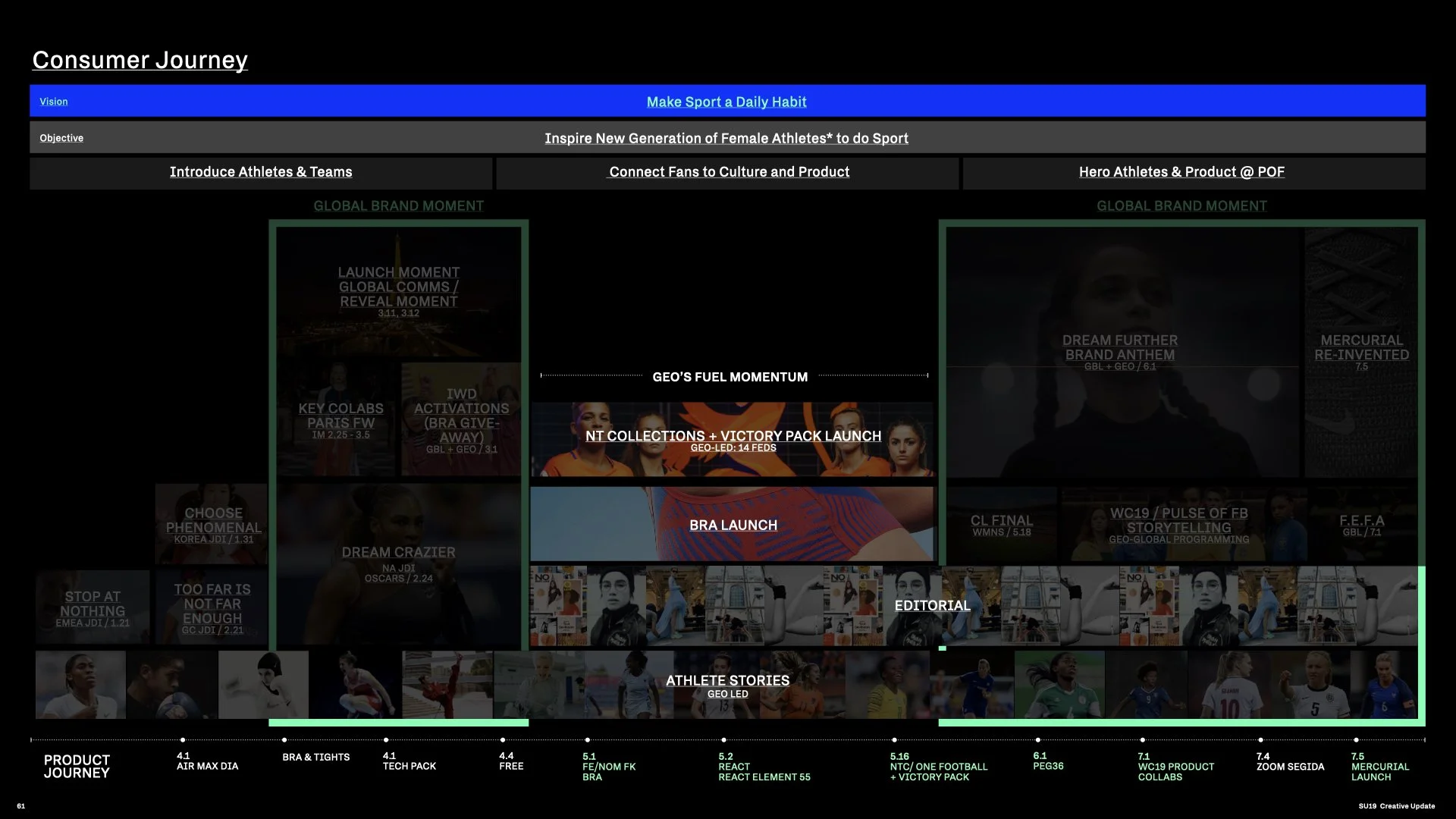Click the Consumer Journey title
This screenshot has height=819, width=1456.
click(x=140, y=60)
